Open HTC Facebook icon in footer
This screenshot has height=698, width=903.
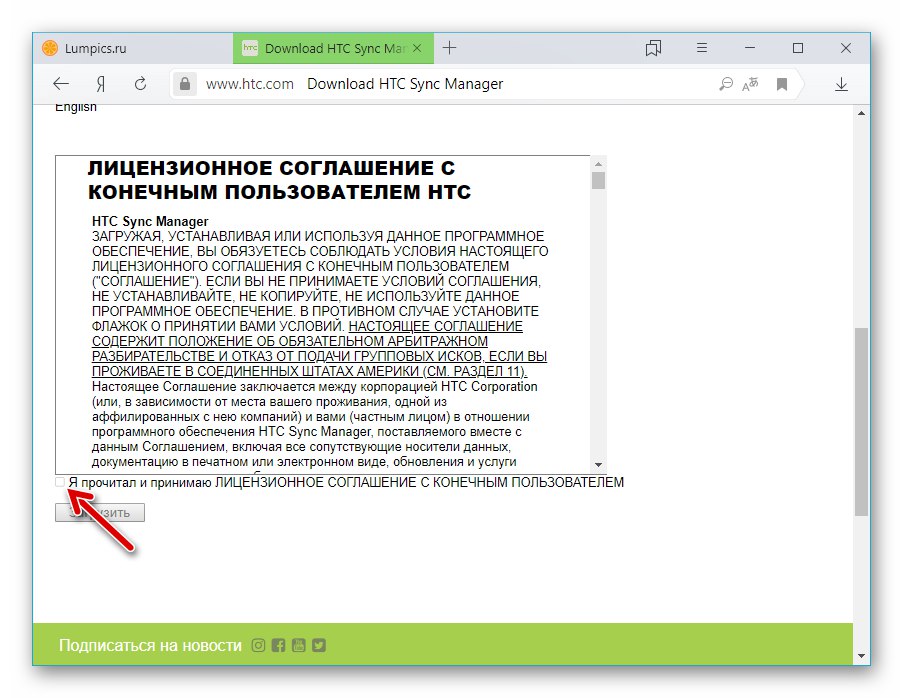coord(278,645)
